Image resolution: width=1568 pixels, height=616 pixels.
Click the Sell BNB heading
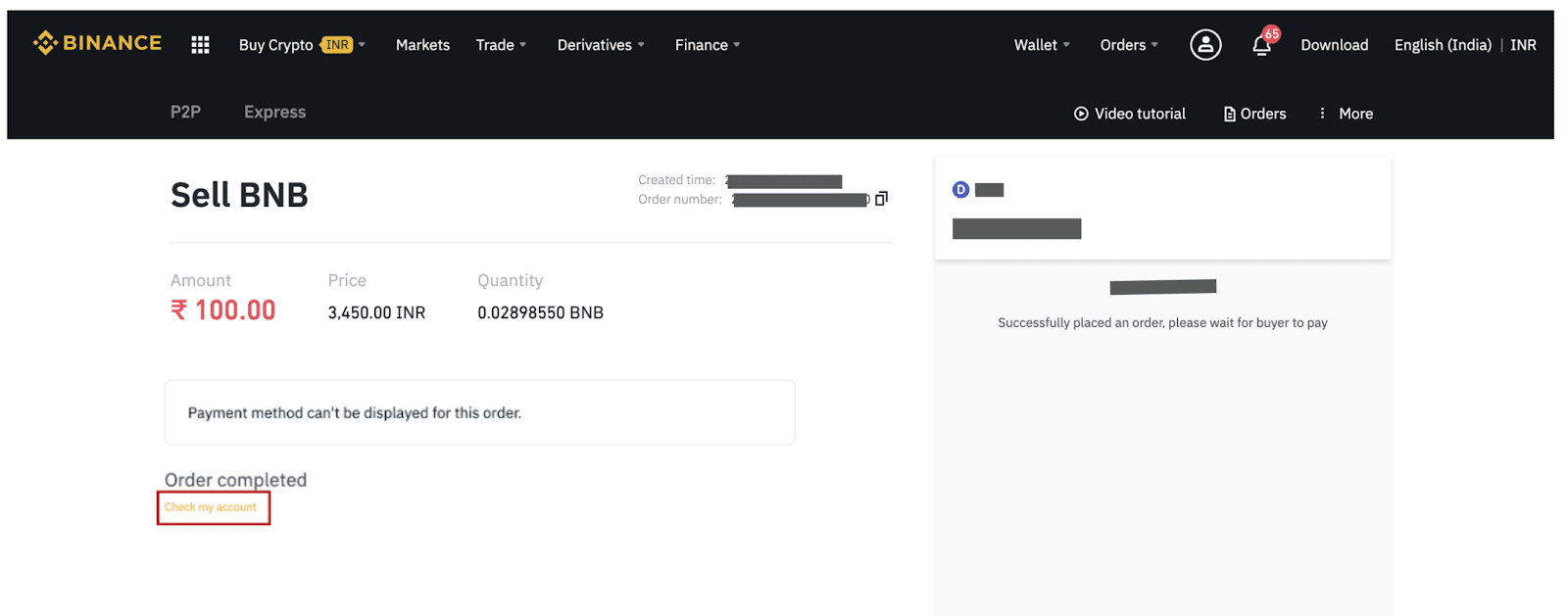click(239, 195)
